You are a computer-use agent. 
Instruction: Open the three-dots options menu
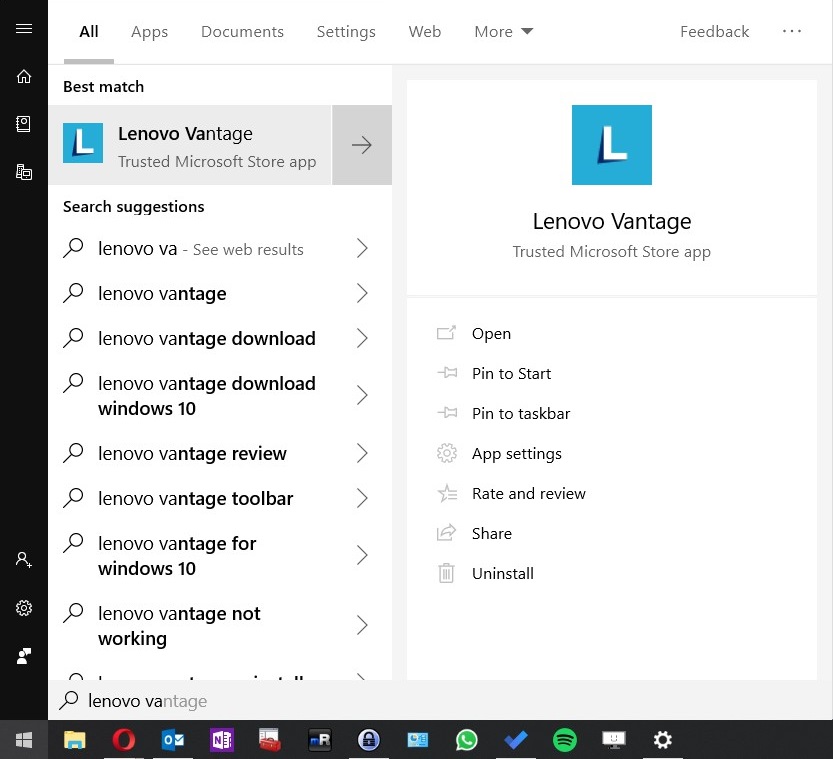(792, 32)
